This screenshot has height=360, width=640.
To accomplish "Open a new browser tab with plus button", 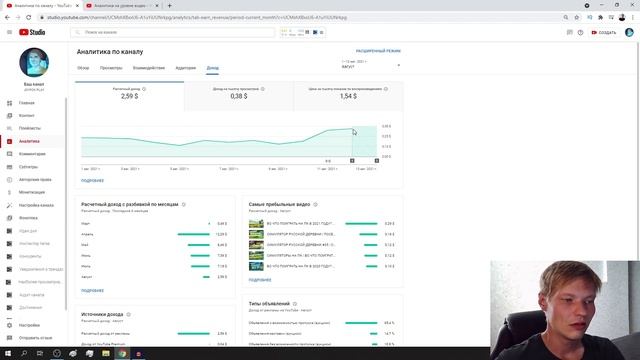I will 169,6.
